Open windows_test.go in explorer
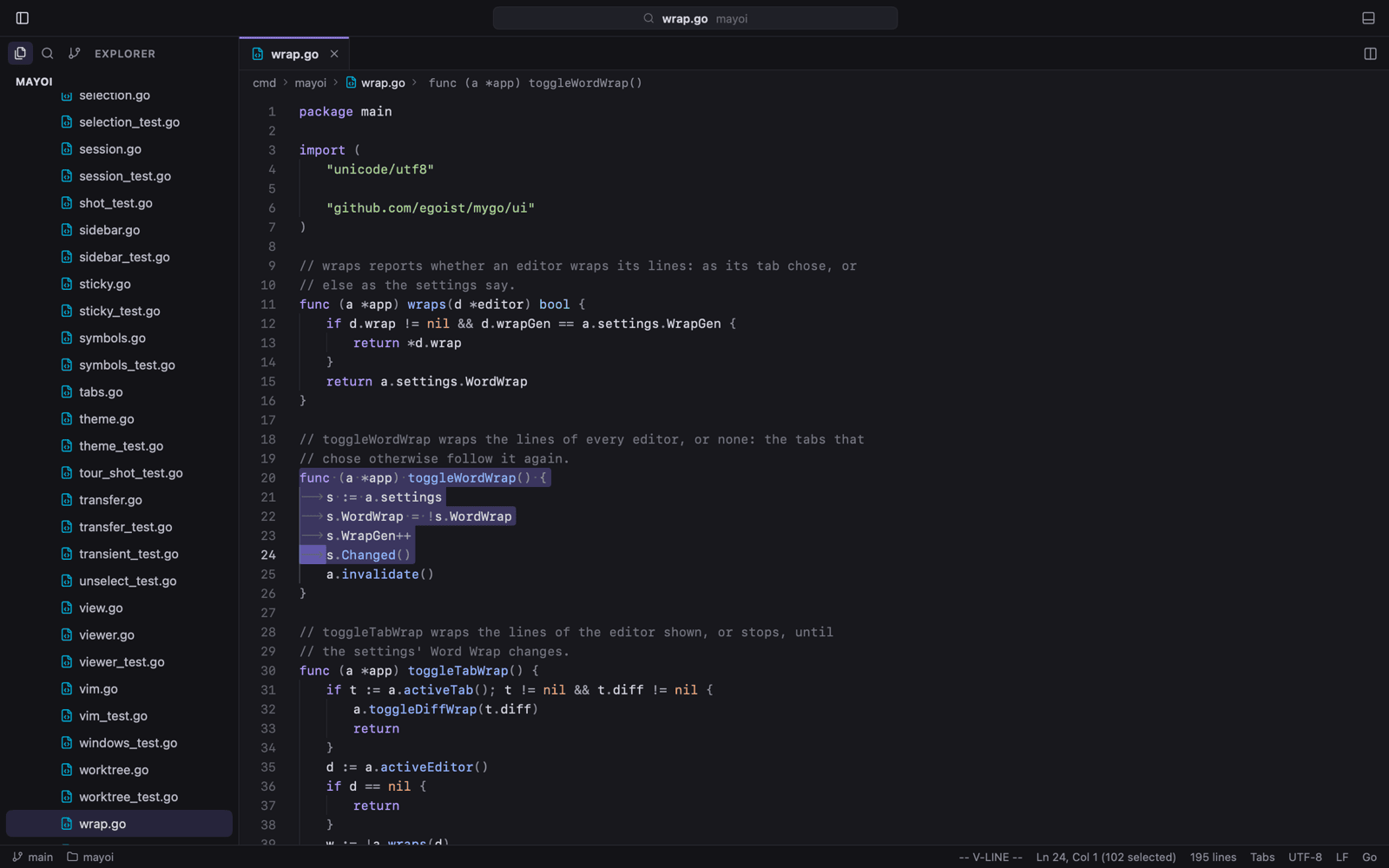Screen dimensions: 1389x868 119,743
